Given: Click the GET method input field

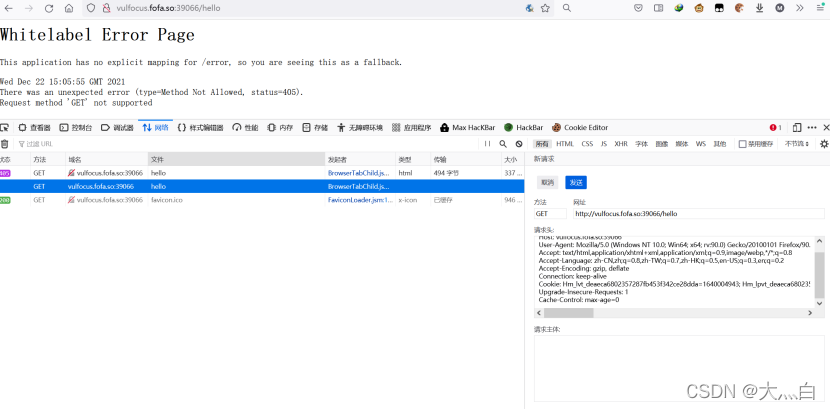Looking at the screenshot, I should [x=550, y=214].
